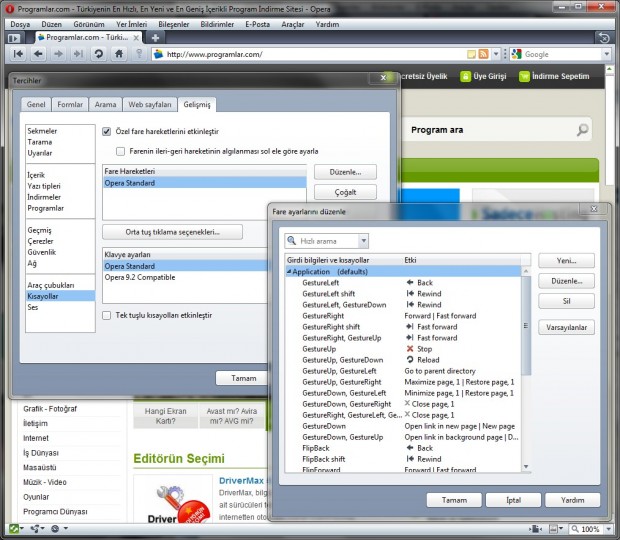Screen dimensions: 620x540
Task: Click the Üye Girişi lock icon
Action: [x=465, y=76]
